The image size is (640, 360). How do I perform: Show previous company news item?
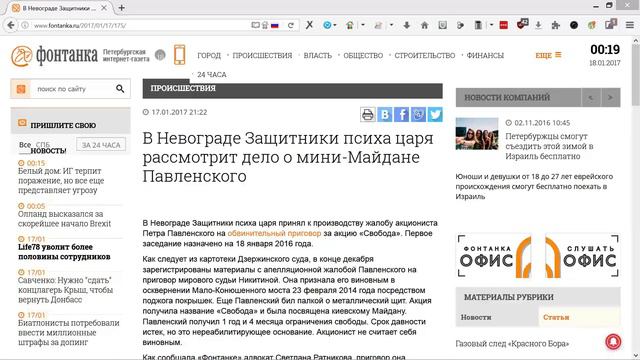pyautogui.click(x=591, y=98)
